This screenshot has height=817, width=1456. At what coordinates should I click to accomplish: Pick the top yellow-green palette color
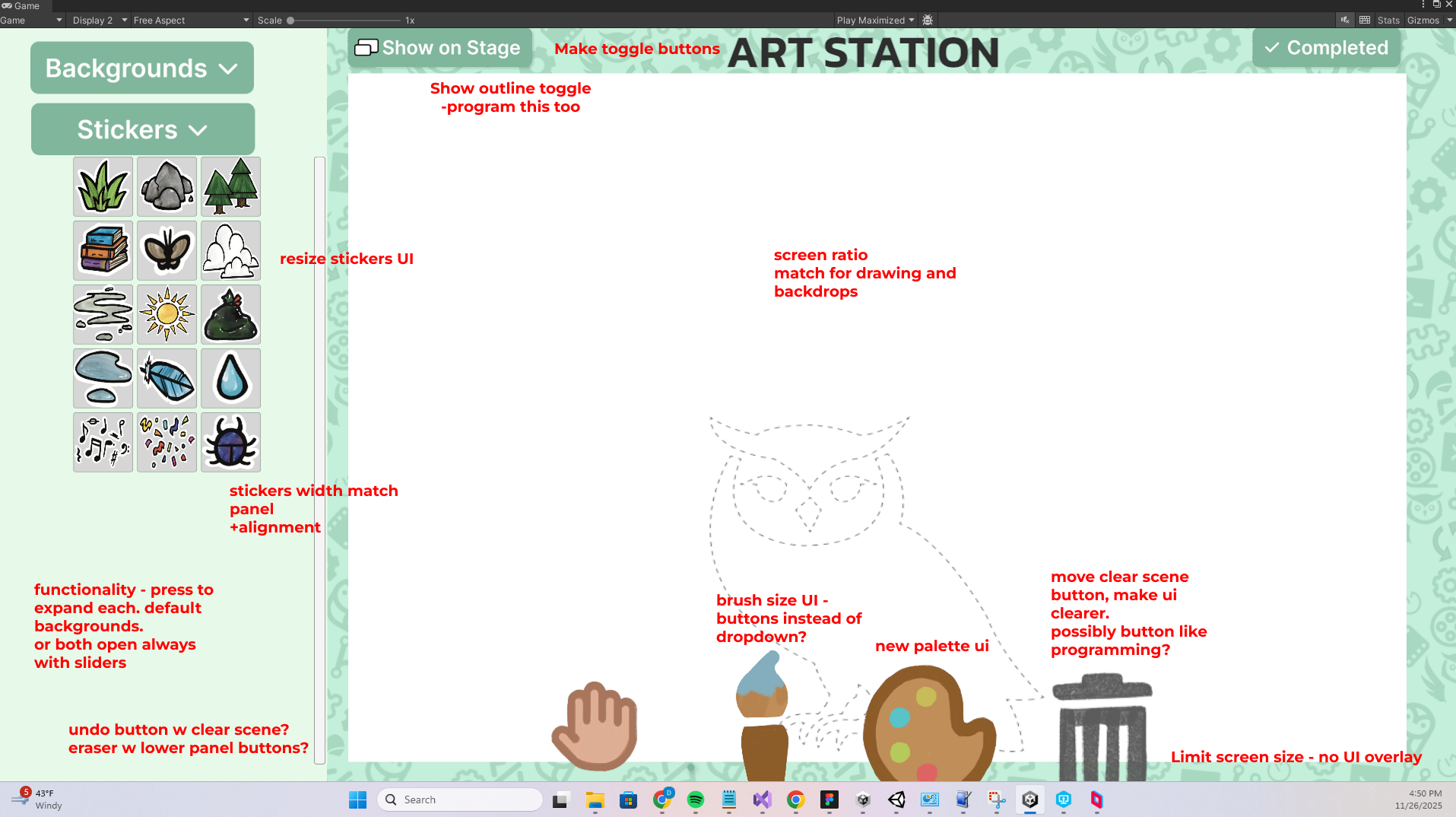[x=926, y=697]
